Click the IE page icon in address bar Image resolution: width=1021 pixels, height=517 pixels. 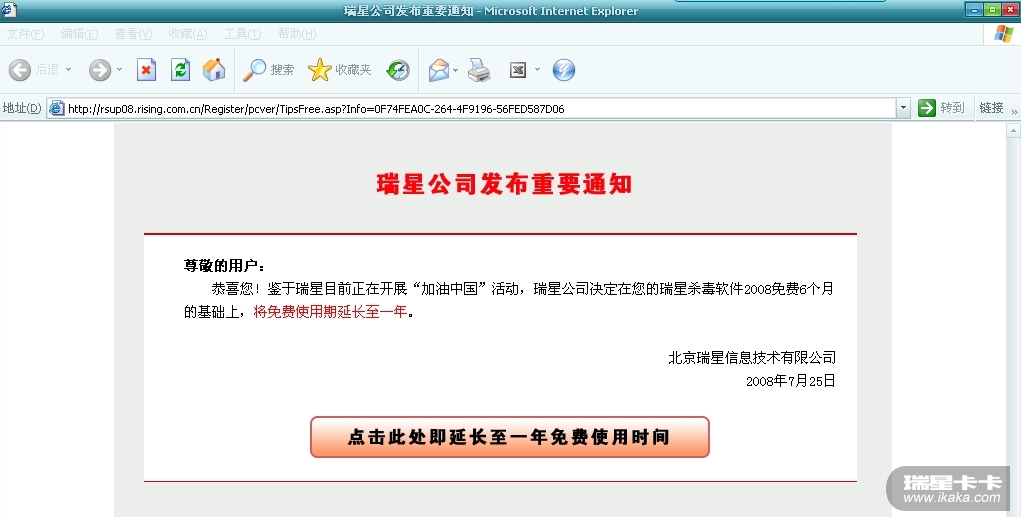pyautogui.click(x=57, y=108)
